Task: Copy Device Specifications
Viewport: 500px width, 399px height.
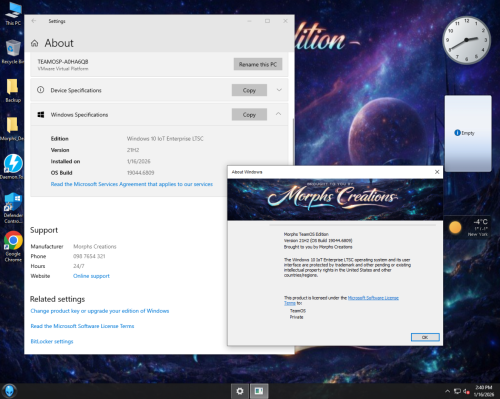Action: [249, 90]
